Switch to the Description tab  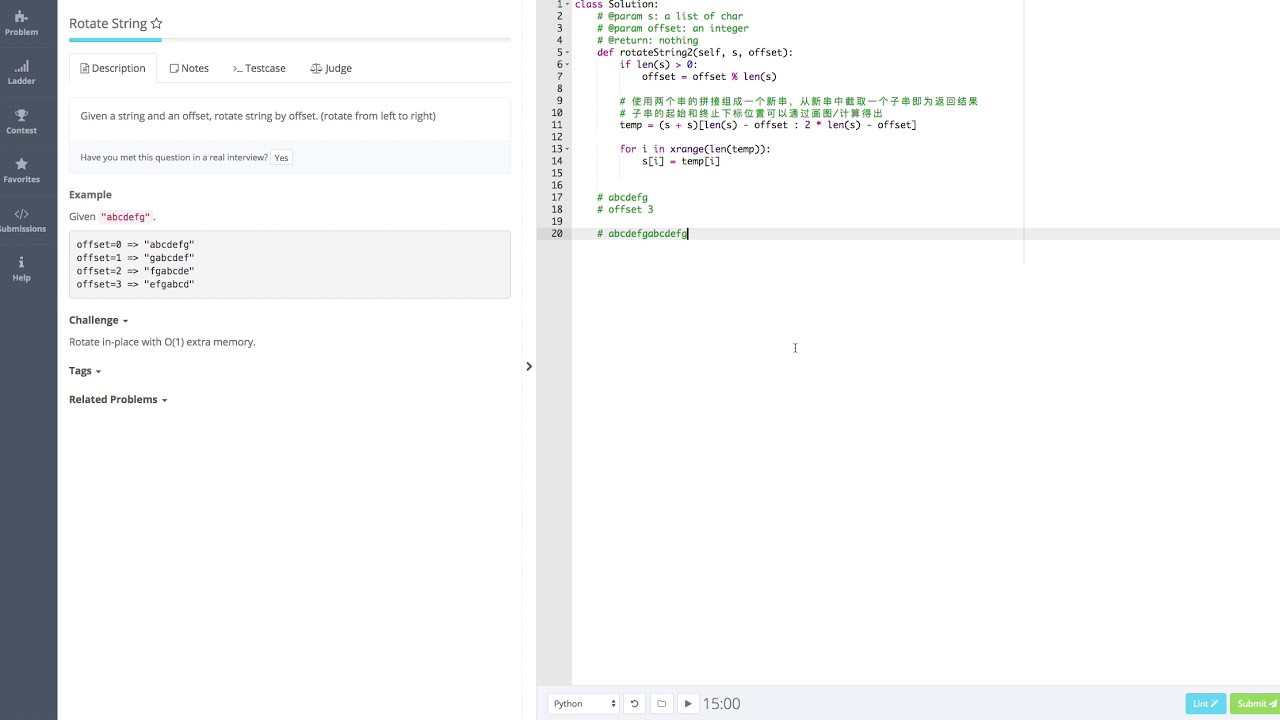coord(113,68)
